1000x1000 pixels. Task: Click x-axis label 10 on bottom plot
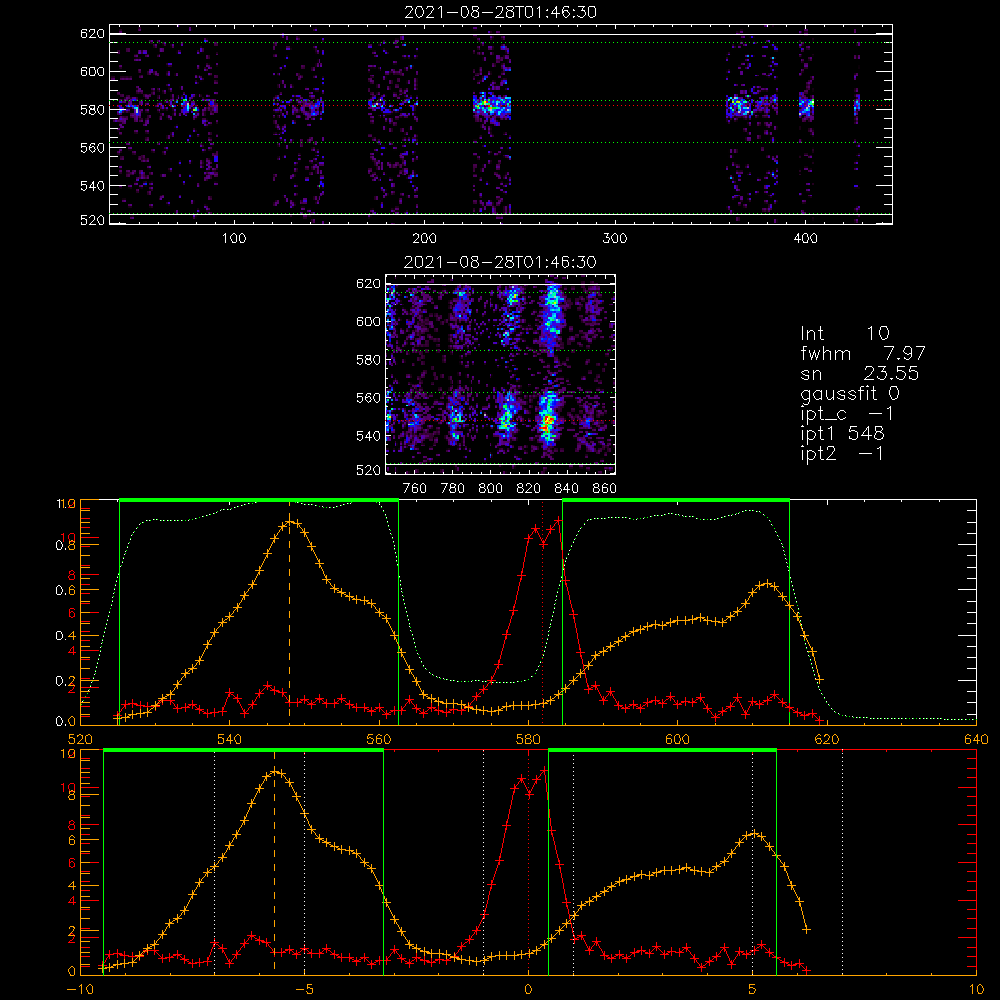click(976, 990)
